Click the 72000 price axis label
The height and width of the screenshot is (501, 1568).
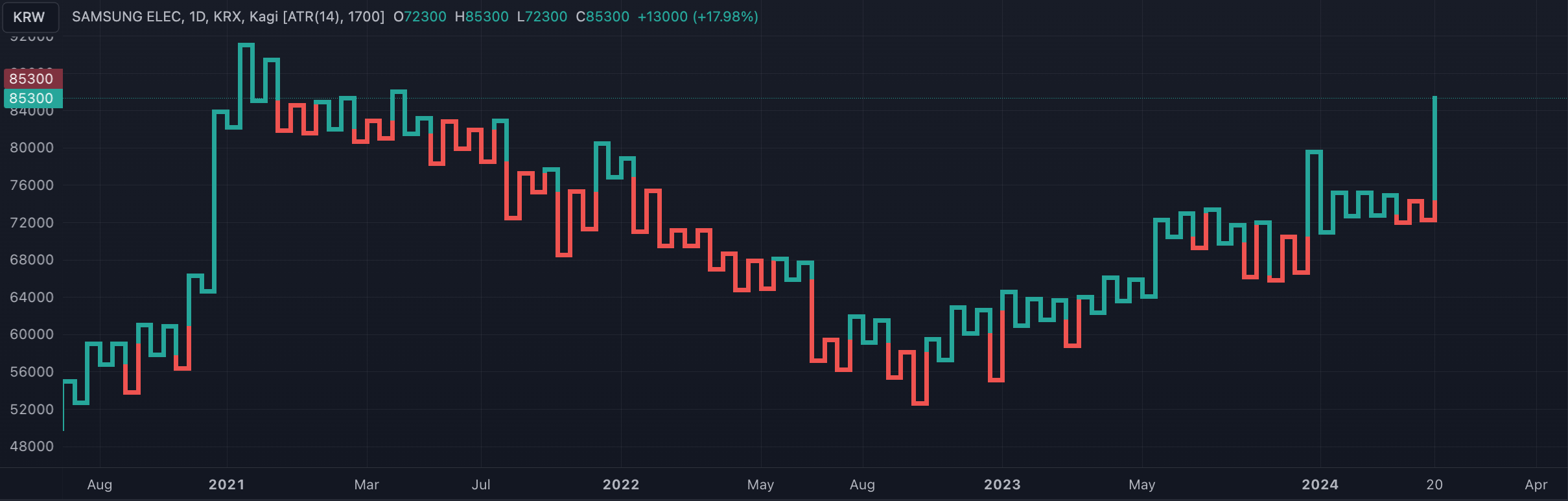click(x=32, y=223)
